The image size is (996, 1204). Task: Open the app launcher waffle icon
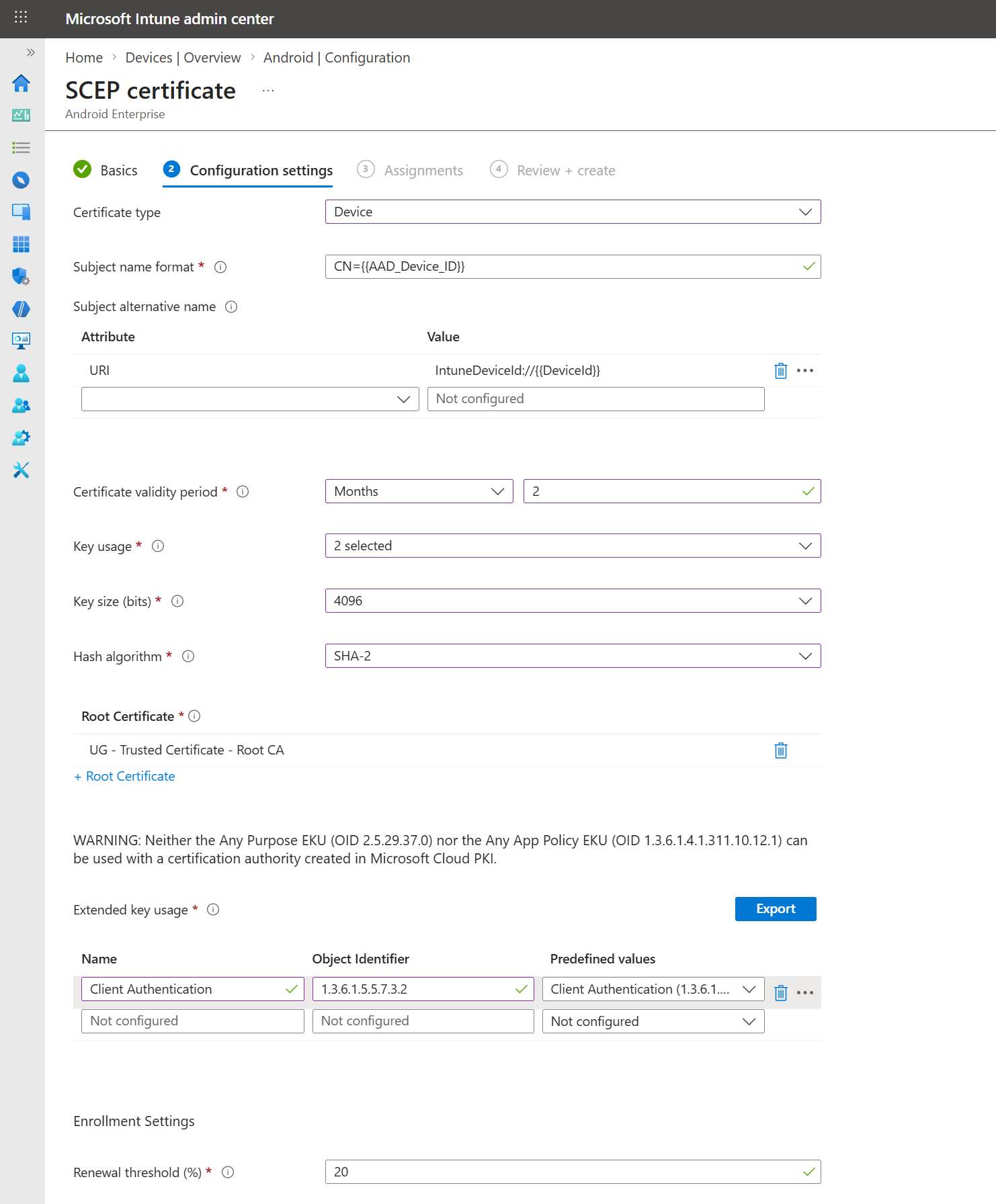[x=21, y=17]
